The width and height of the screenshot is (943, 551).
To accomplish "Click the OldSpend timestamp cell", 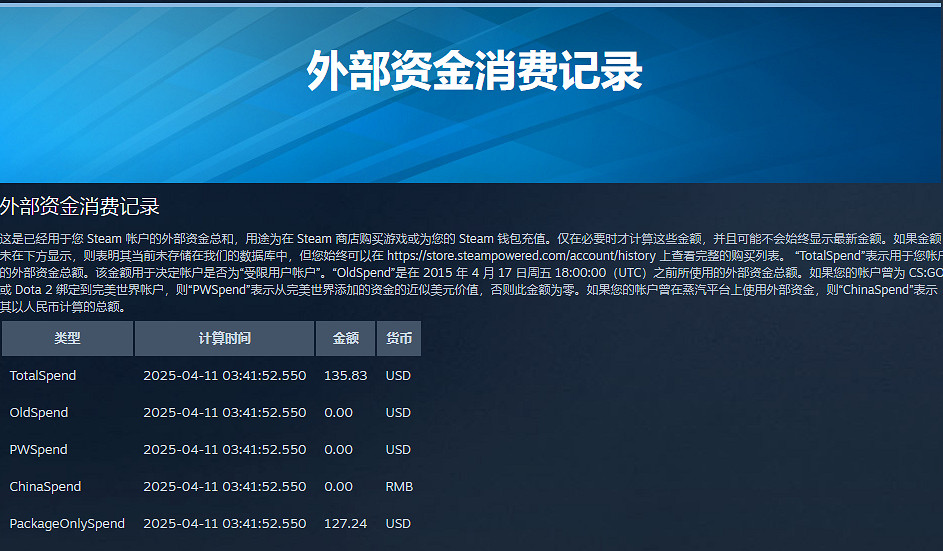I will pos(225,413).
